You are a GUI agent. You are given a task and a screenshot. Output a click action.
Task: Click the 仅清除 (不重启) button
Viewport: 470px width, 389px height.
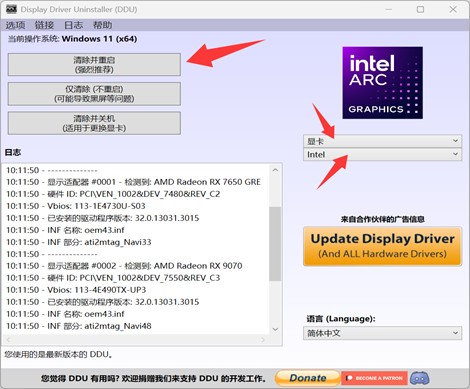[94, 94]
